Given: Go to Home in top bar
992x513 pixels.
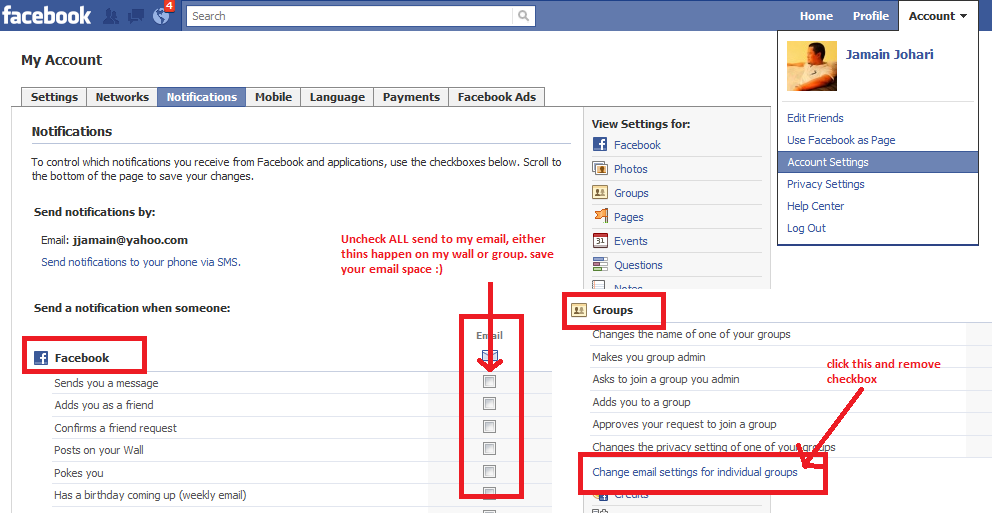Looking at the screenshot, I should tap(816, 16).
